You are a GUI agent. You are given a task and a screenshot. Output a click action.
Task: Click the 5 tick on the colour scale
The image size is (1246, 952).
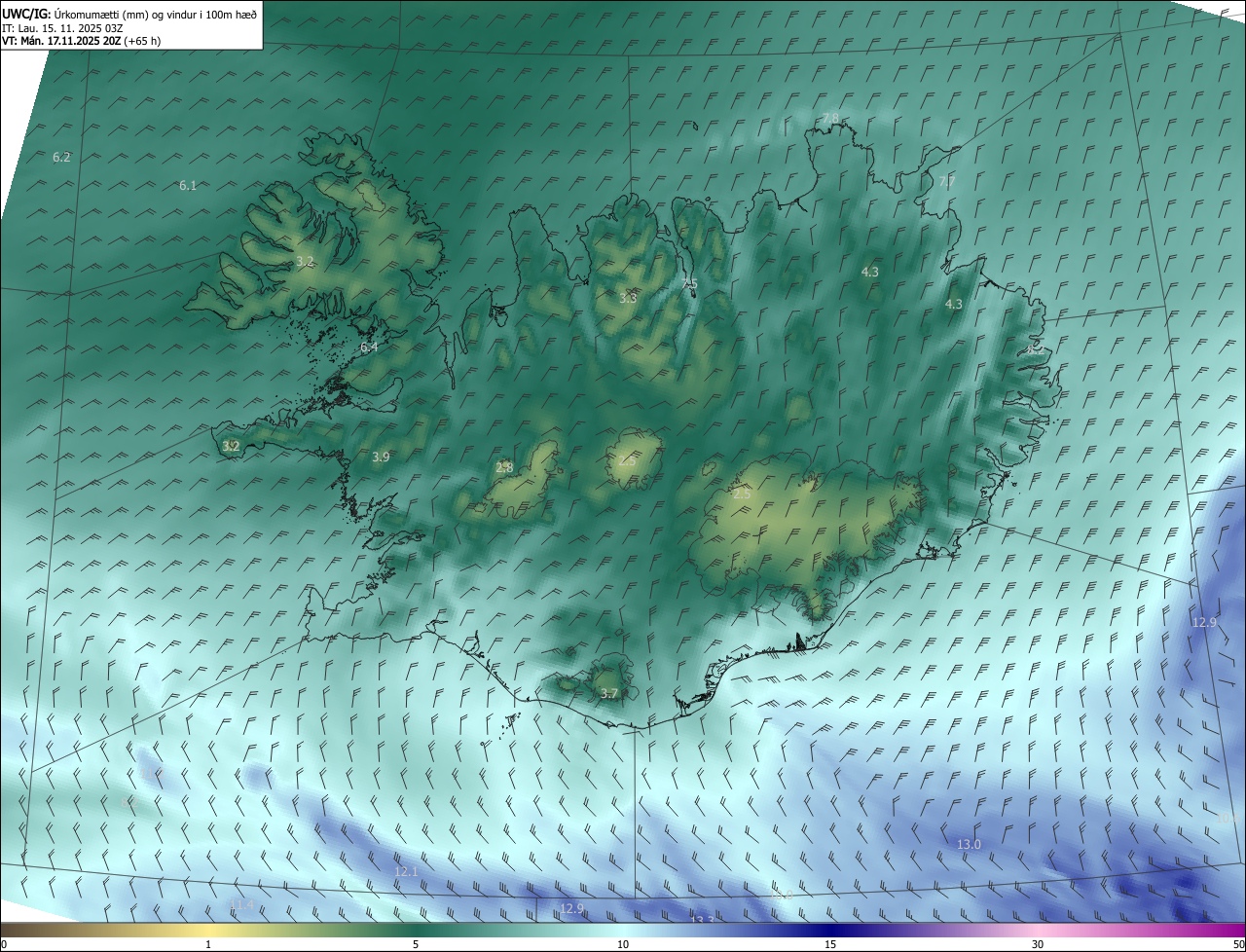click(x=416, y=944)
